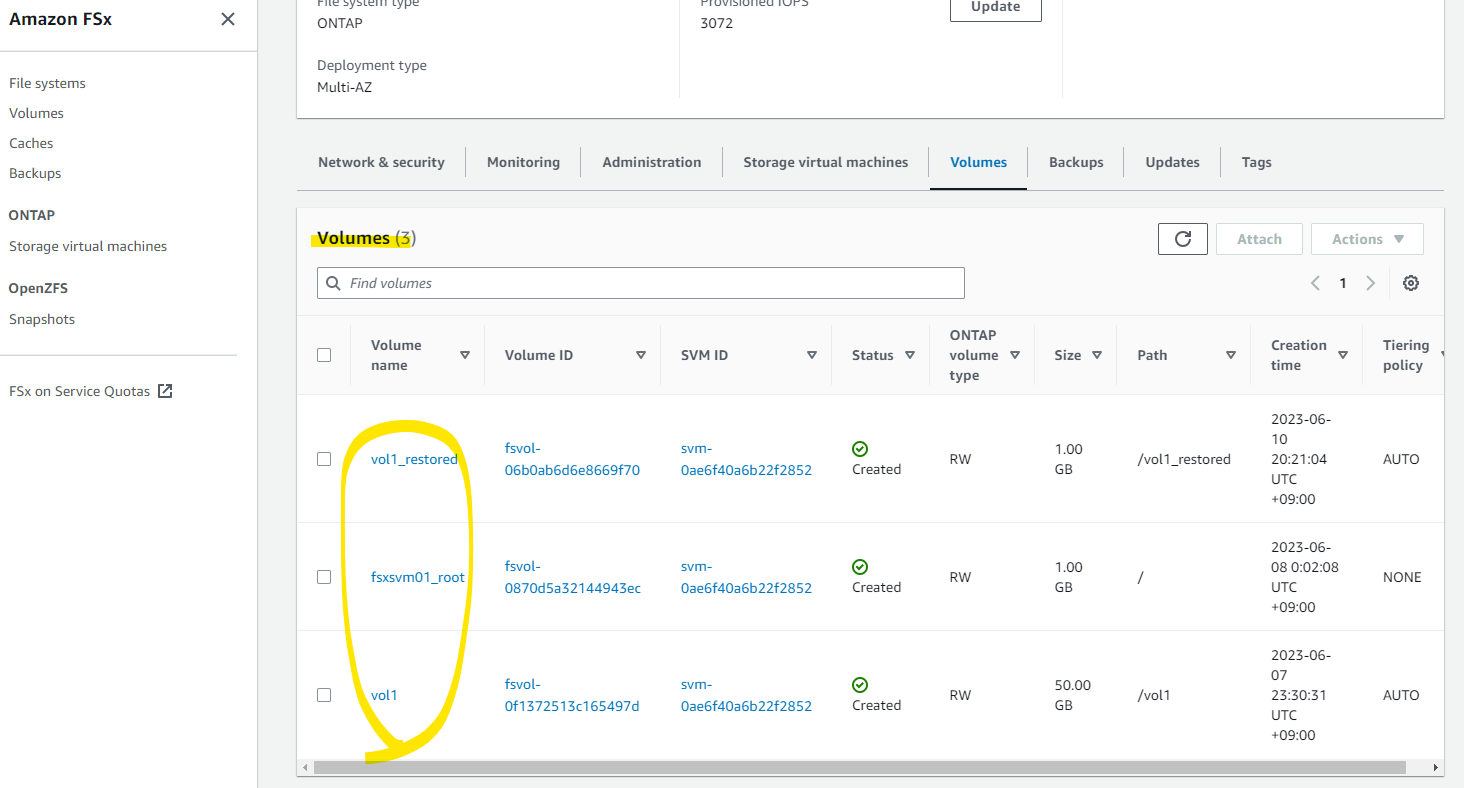Open the Actions dropdown button
This screenshot has width=1464, height=788.
(x=1367, y=239)
